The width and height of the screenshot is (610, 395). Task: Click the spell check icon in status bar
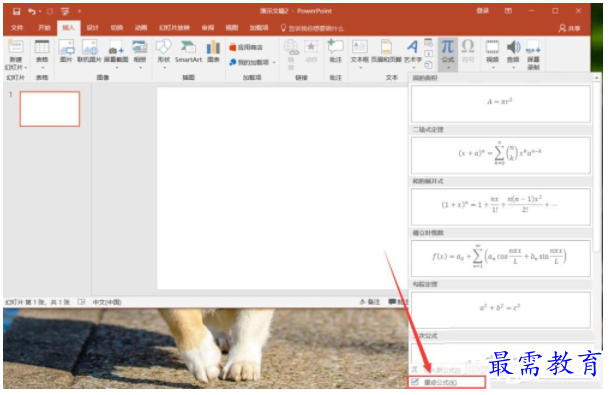81,302
